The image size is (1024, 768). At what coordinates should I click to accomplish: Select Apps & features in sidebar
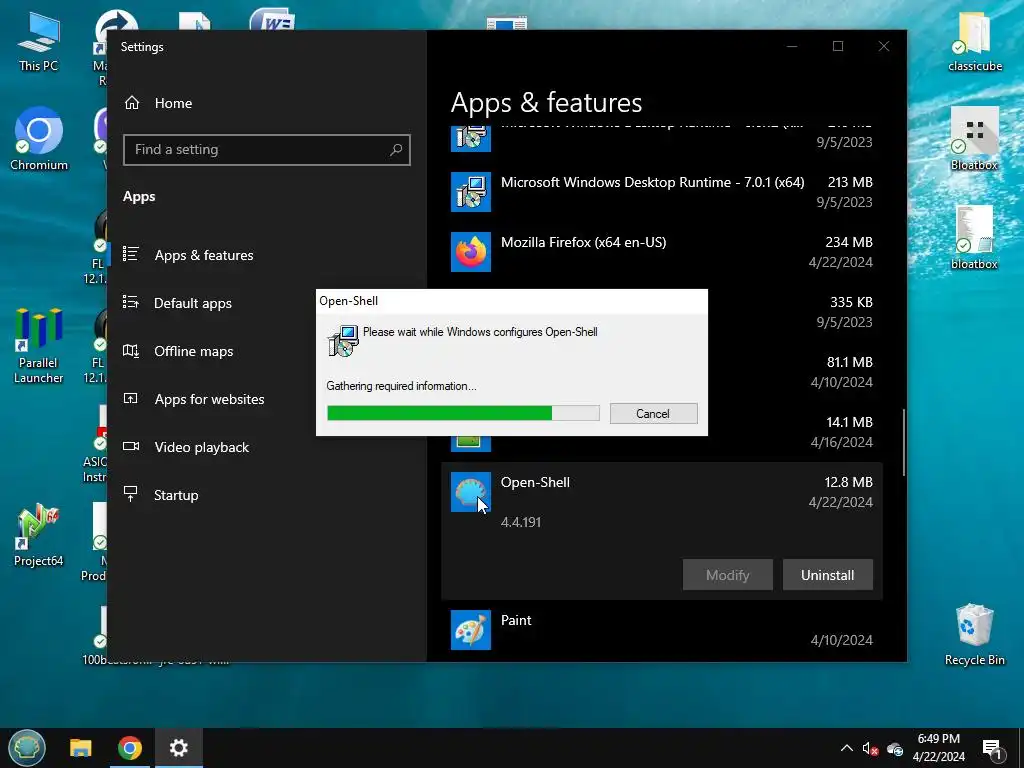(x=203, y=255)
